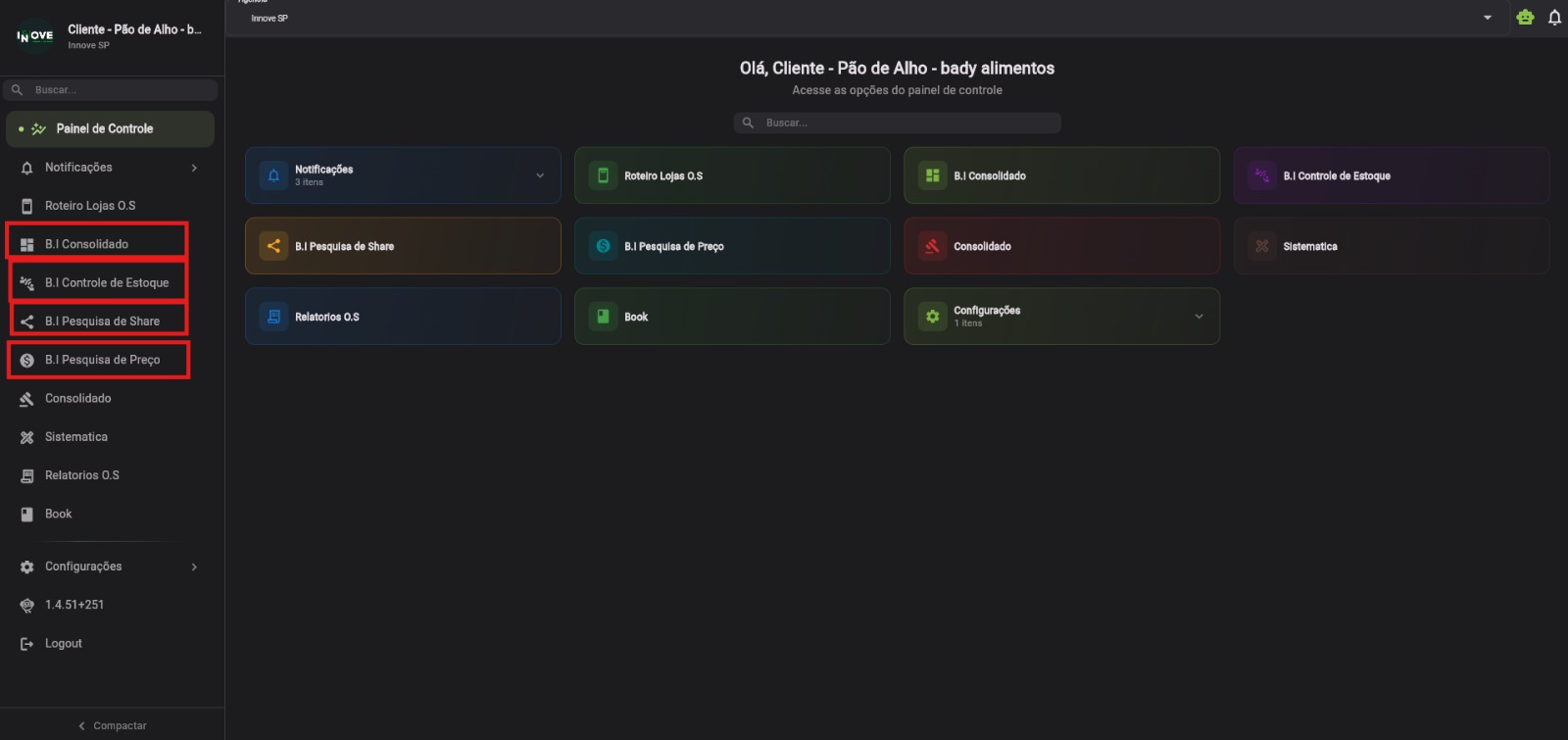The width and height of the screenshot is (1568, 740).
Task: Click the Painel de Controle sidebar icon
Action: 39,129
